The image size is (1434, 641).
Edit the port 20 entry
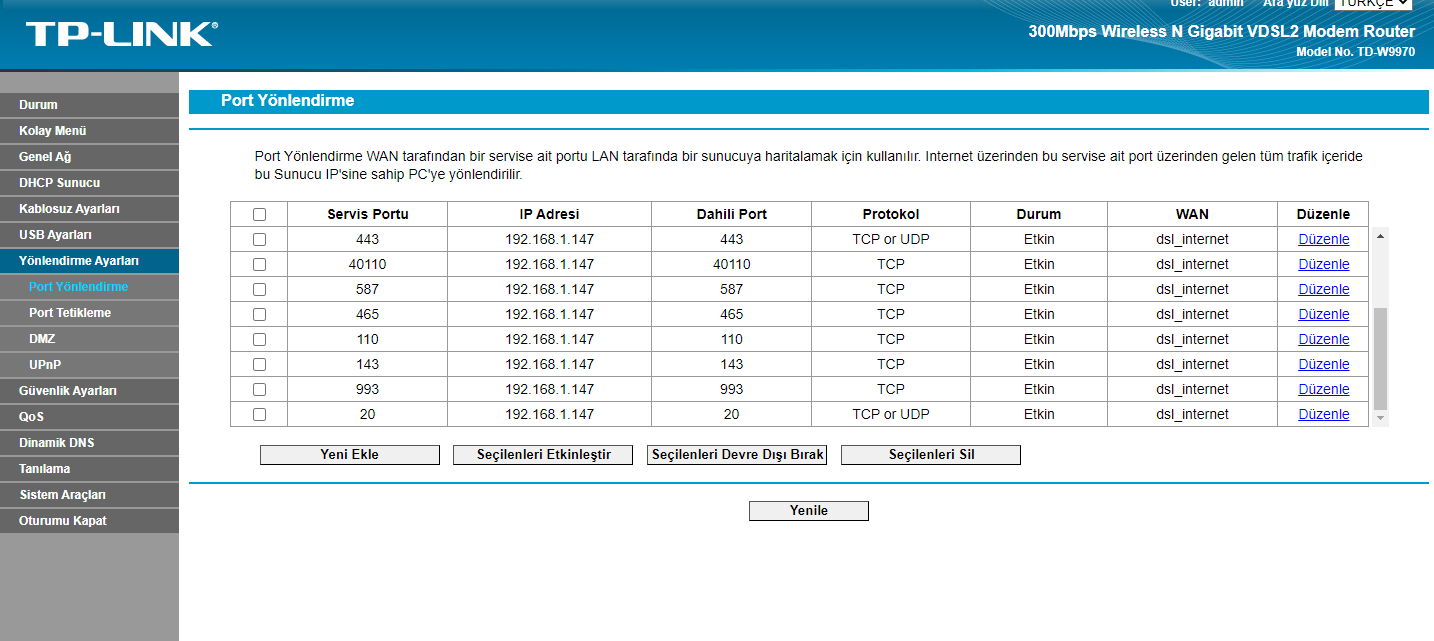pyautogui.click(x=1323, y=414)
